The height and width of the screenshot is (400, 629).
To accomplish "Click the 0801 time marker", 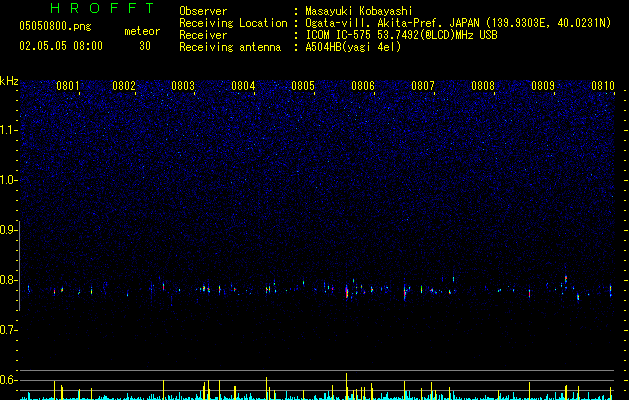I will pos(68,86).
